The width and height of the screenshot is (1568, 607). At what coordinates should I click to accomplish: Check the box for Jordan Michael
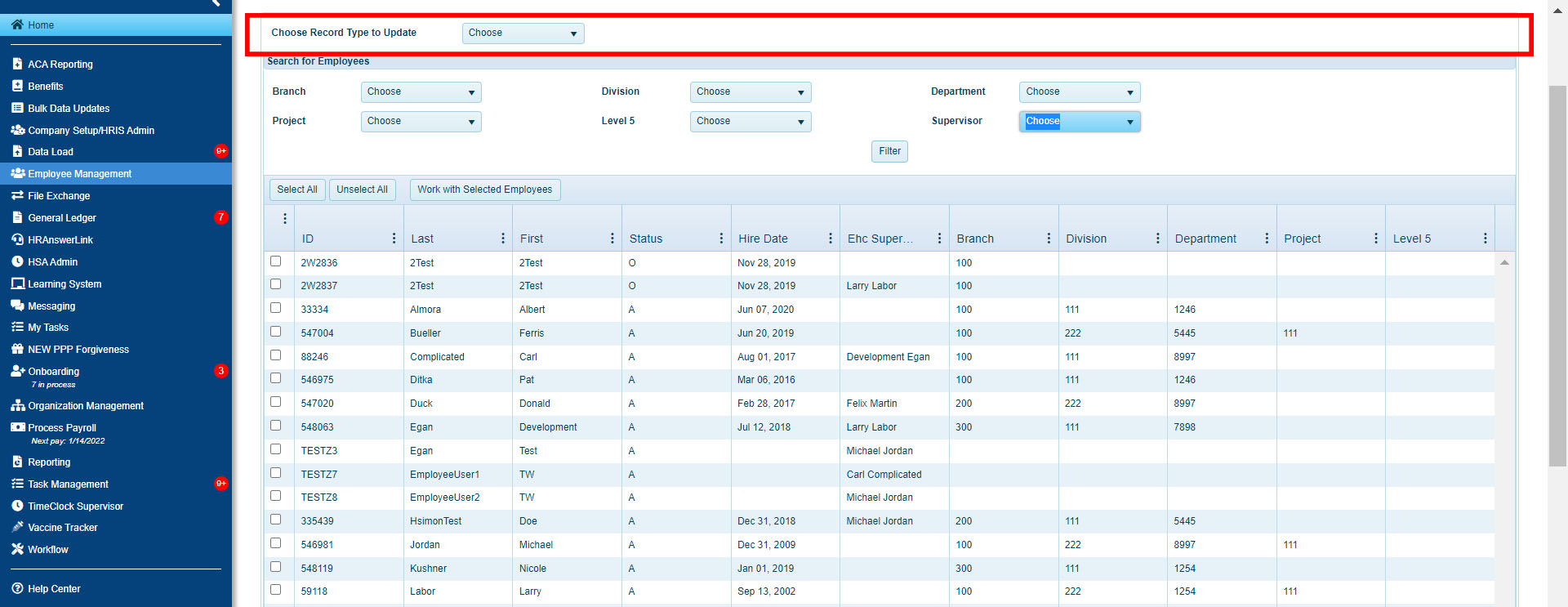coord(275,543)
